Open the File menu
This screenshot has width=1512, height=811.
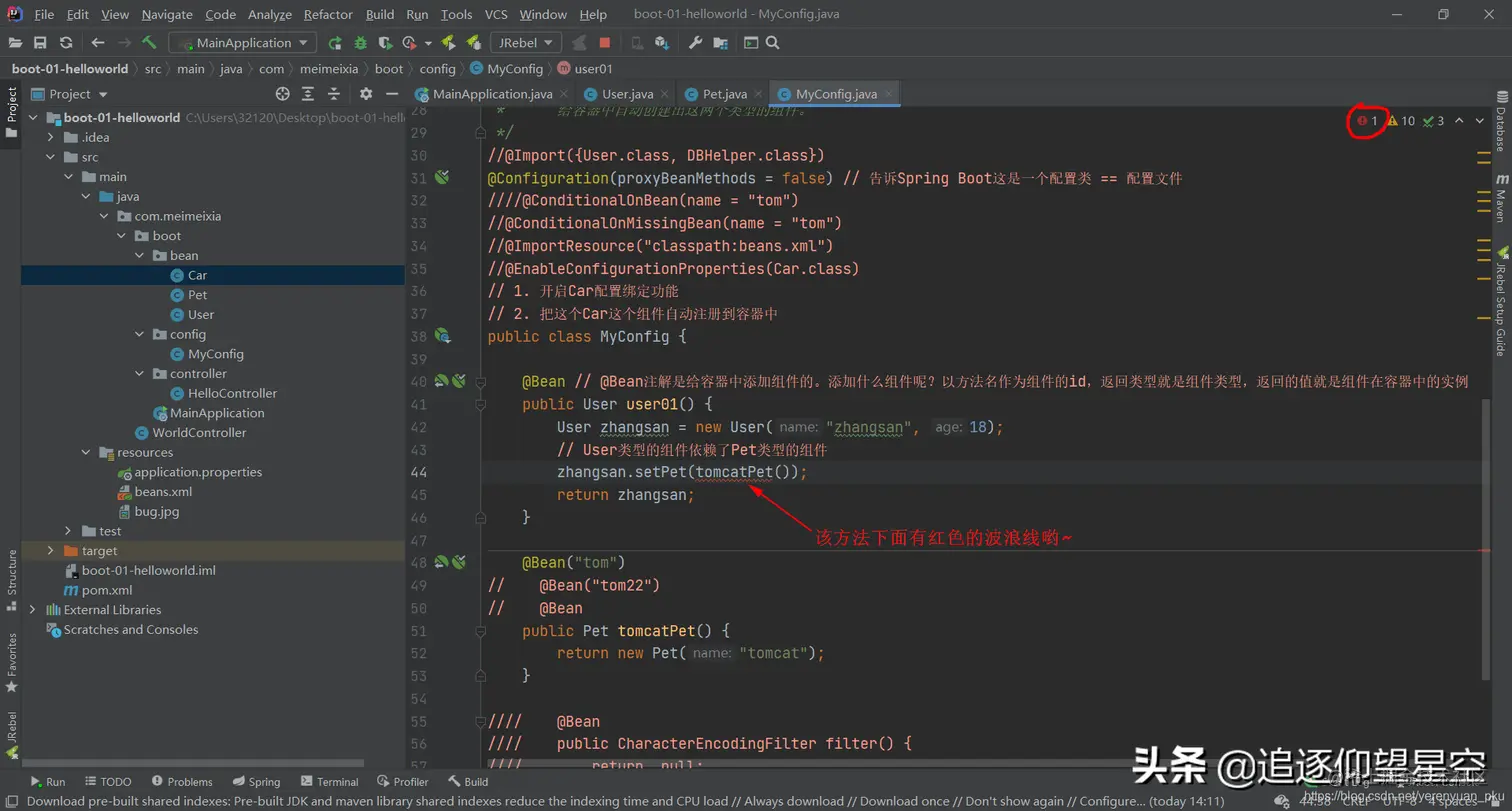[44, 15]
